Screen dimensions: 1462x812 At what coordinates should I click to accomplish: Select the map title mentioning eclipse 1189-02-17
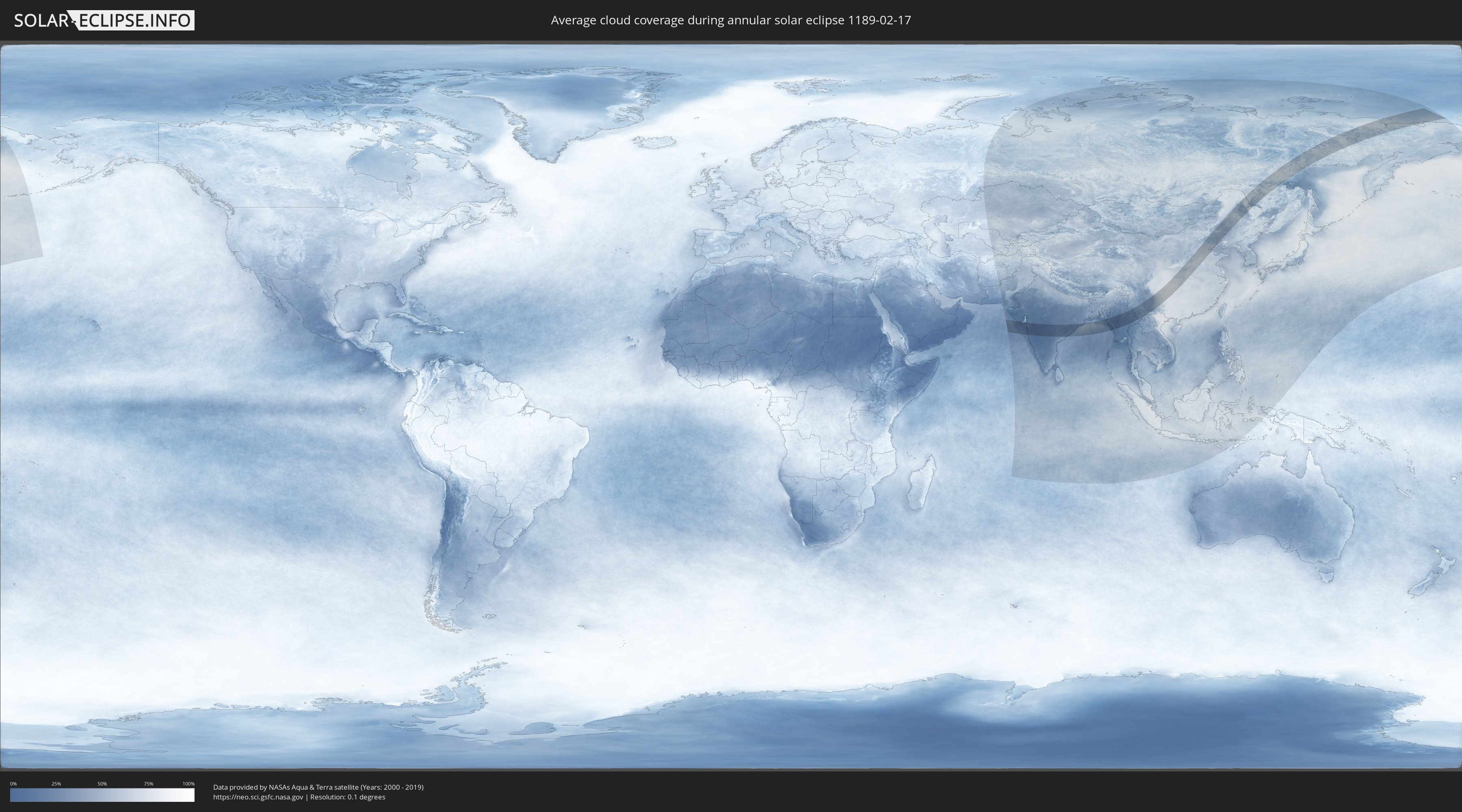coord(731,20)
